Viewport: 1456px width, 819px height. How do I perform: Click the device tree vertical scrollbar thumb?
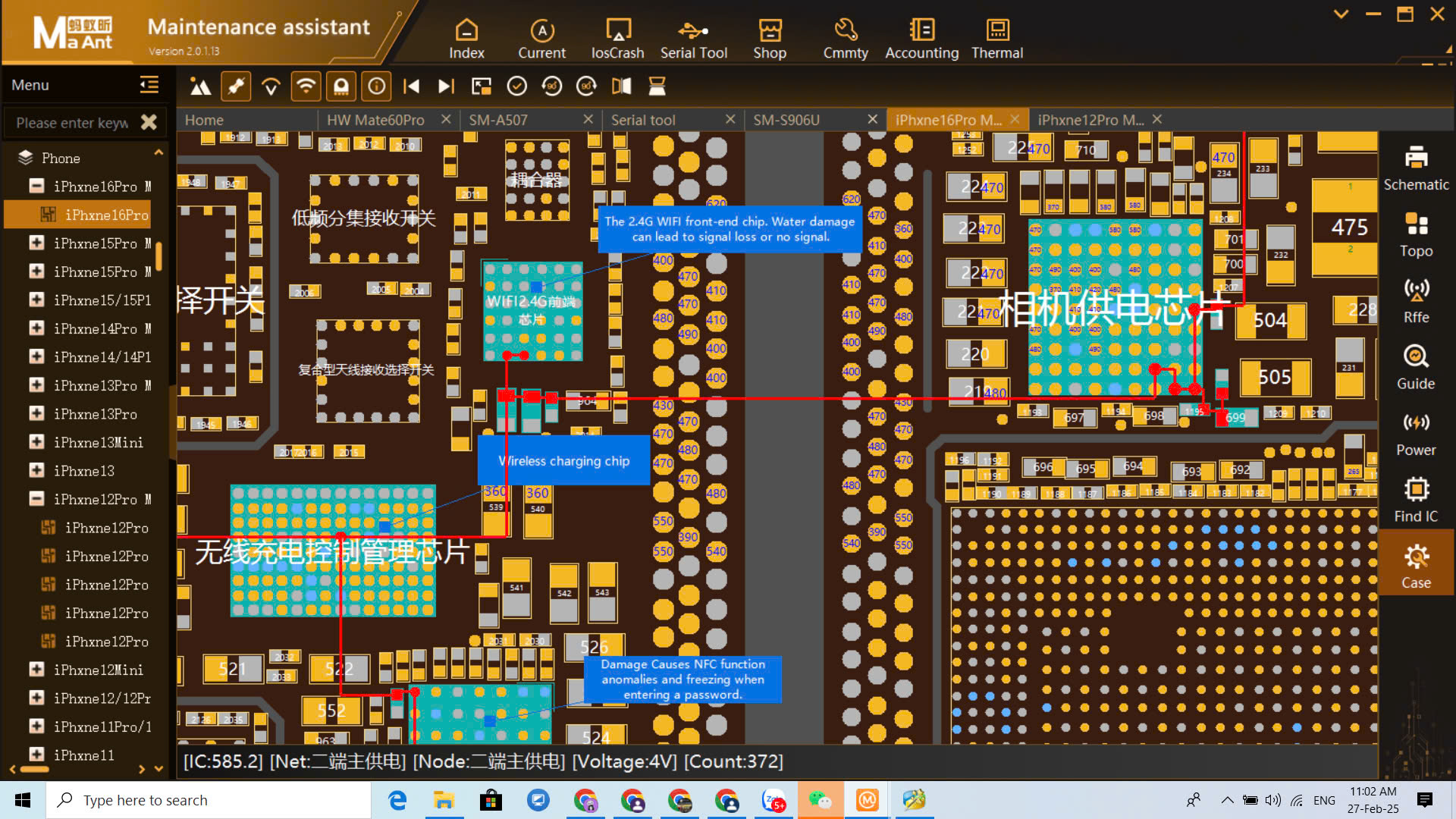click(158, 255)
